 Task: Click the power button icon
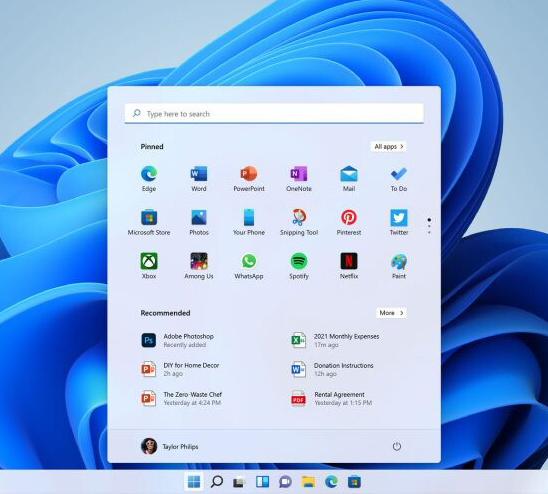[397, 446]
